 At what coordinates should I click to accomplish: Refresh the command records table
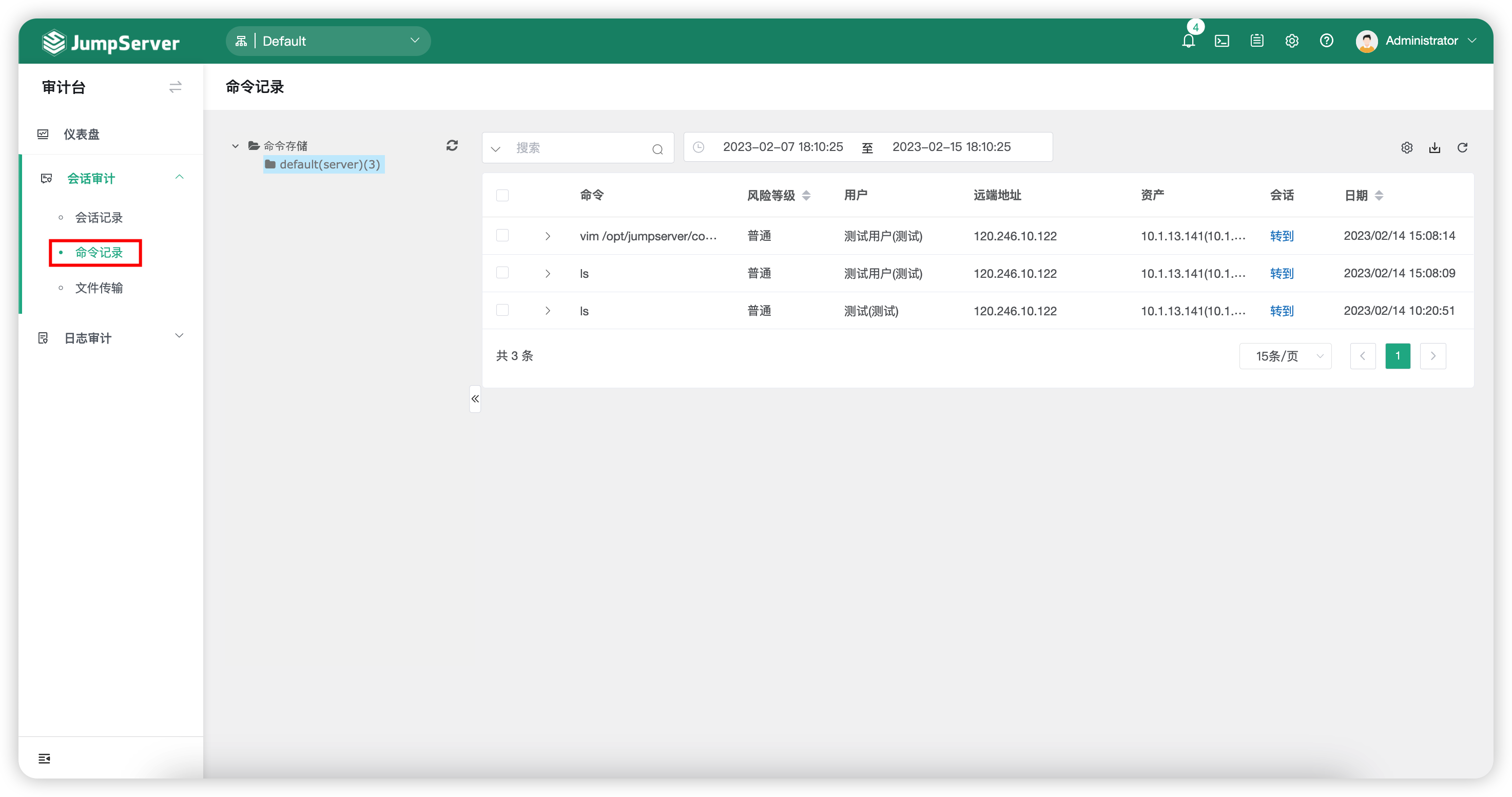click(1463, 147)
